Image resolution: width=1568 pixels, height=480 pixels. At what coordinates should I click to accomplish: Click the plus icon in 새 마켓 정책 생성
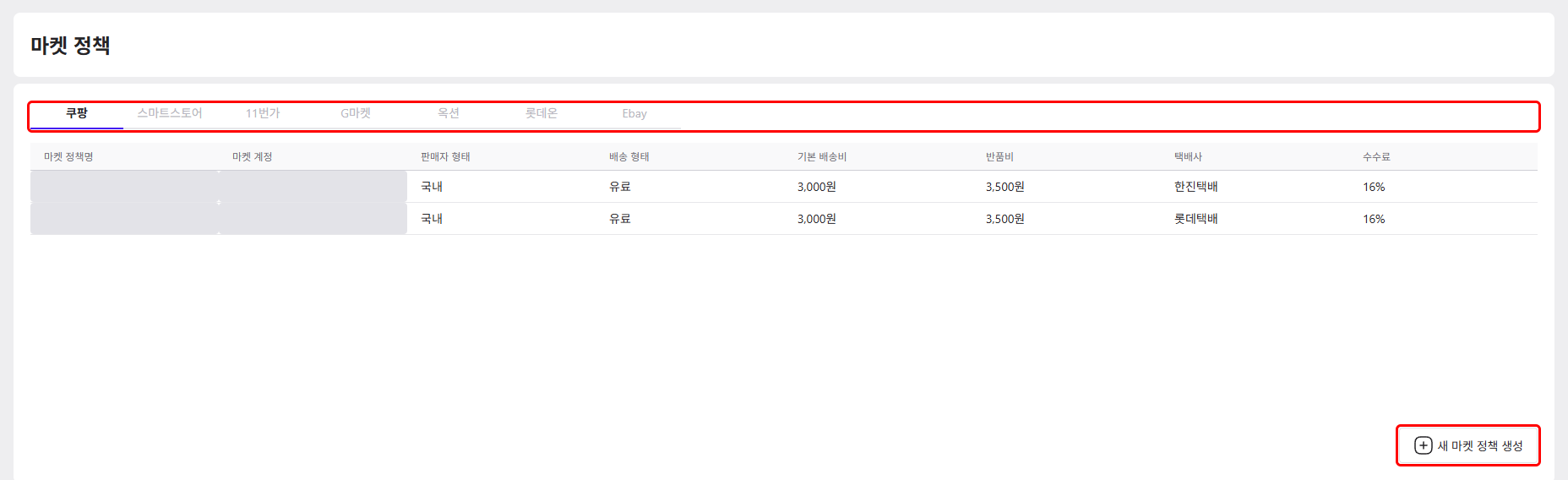tap(1424, 445)
